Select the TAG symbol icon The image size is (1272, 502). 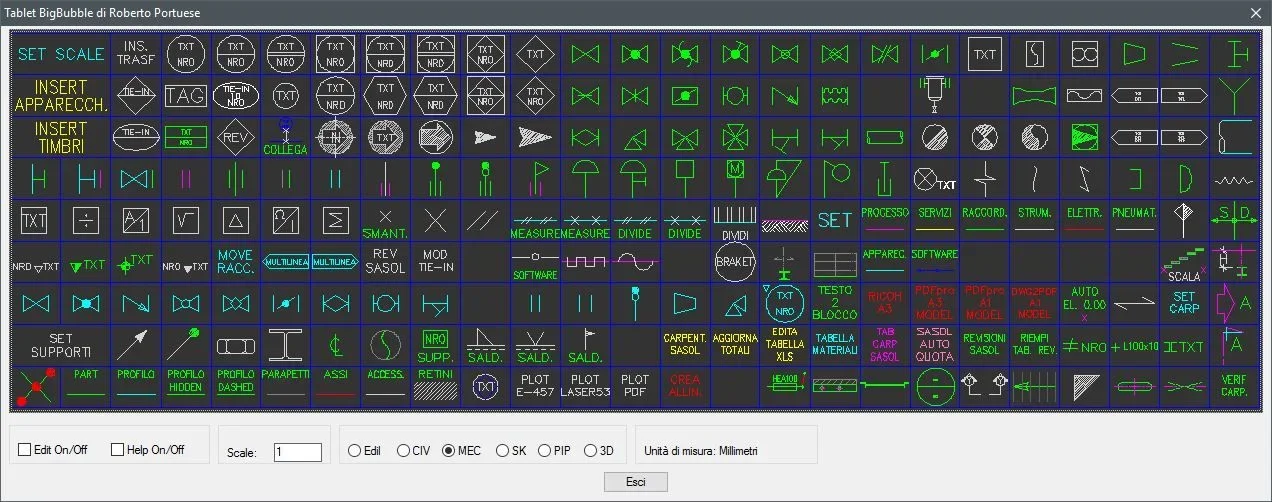click(x=186, y=96)
